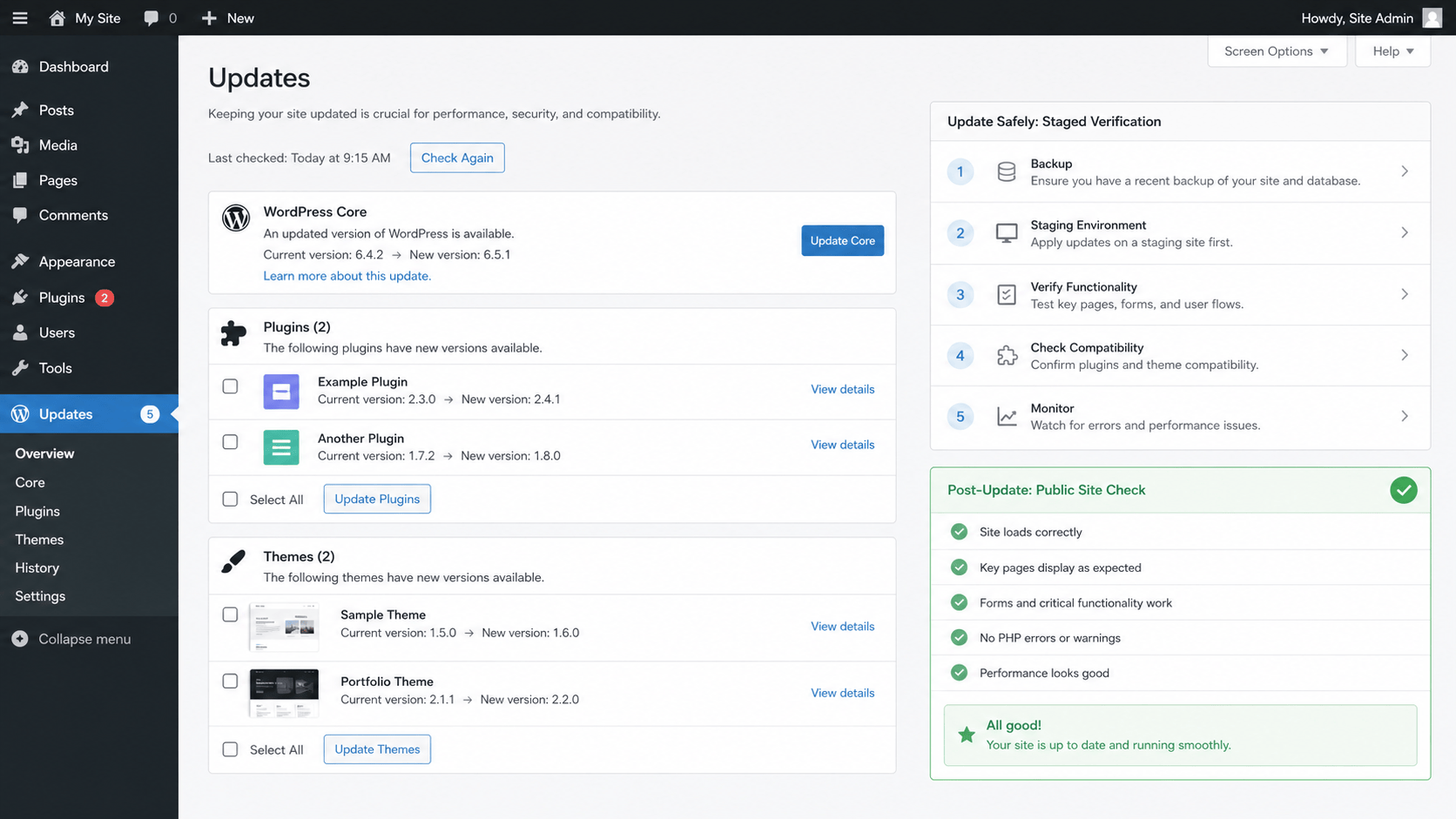1456x819 pixels.
Task: Expand the Monitor step chevron
Action: [x=1405, y=416]
